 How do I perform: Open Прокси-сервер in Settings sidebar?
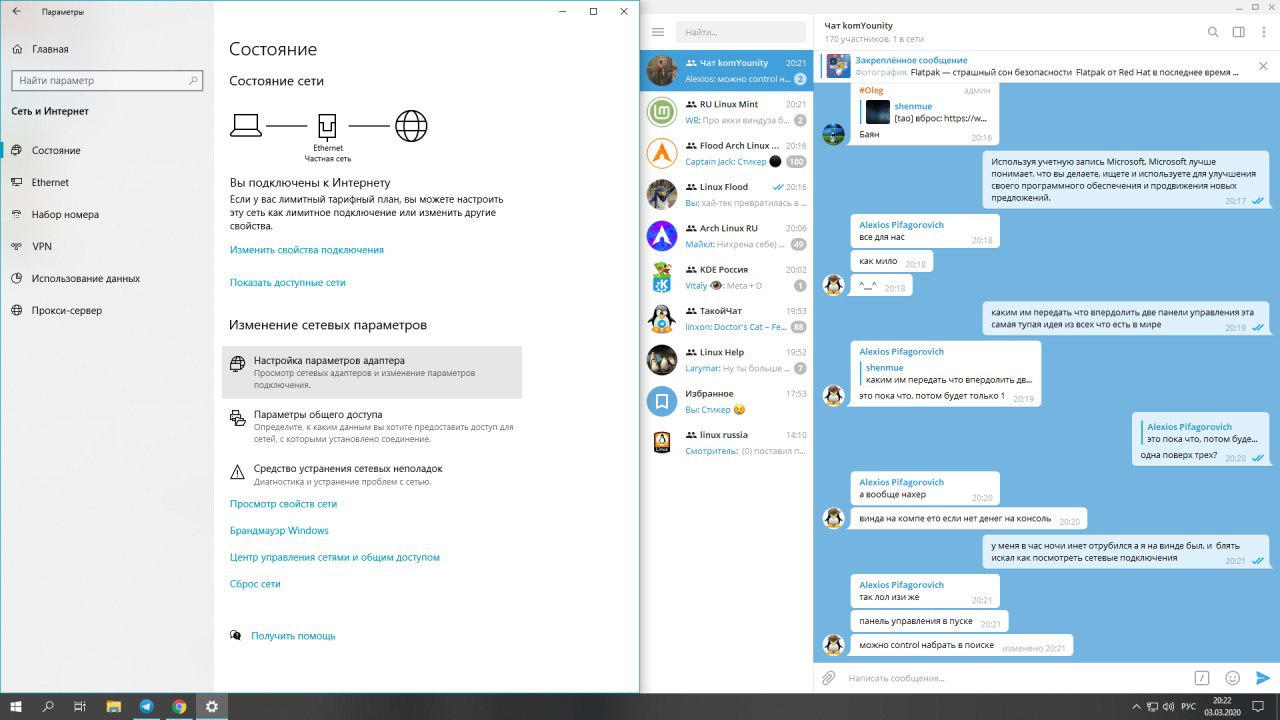point(66,310)
